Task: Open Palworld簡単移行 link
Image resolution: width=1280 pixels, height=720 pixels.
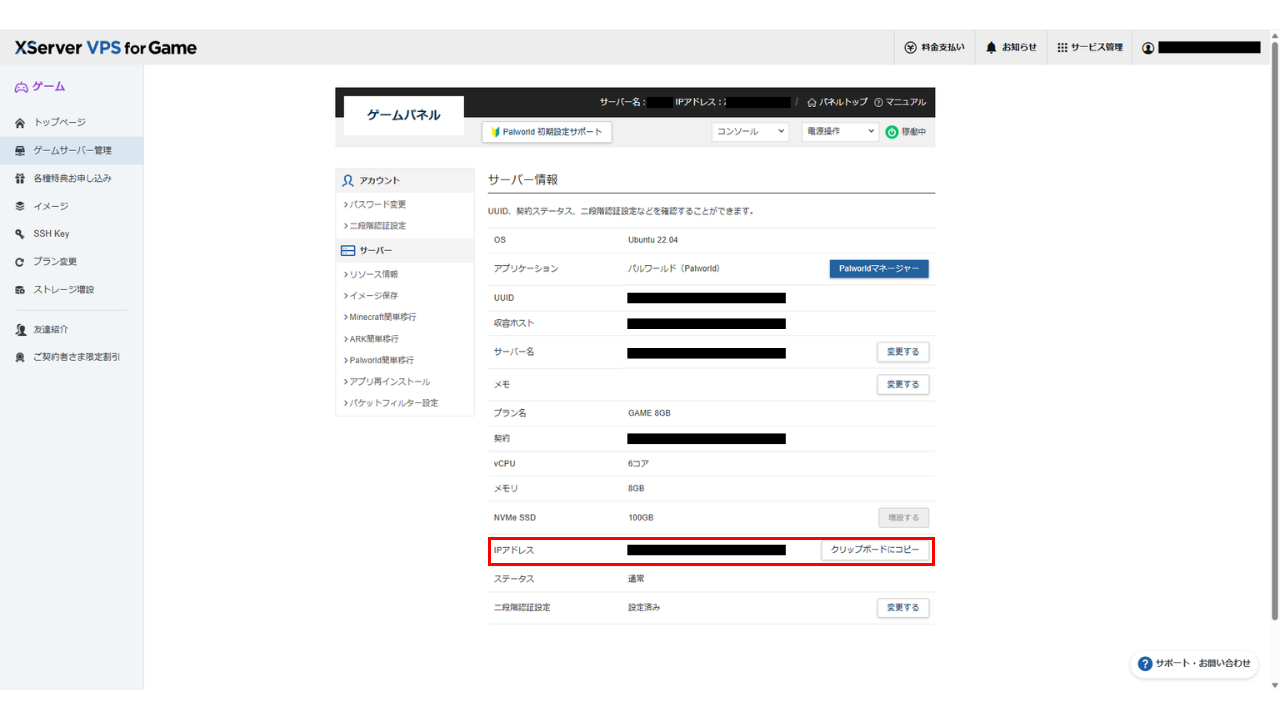Action: click(379, 360)
